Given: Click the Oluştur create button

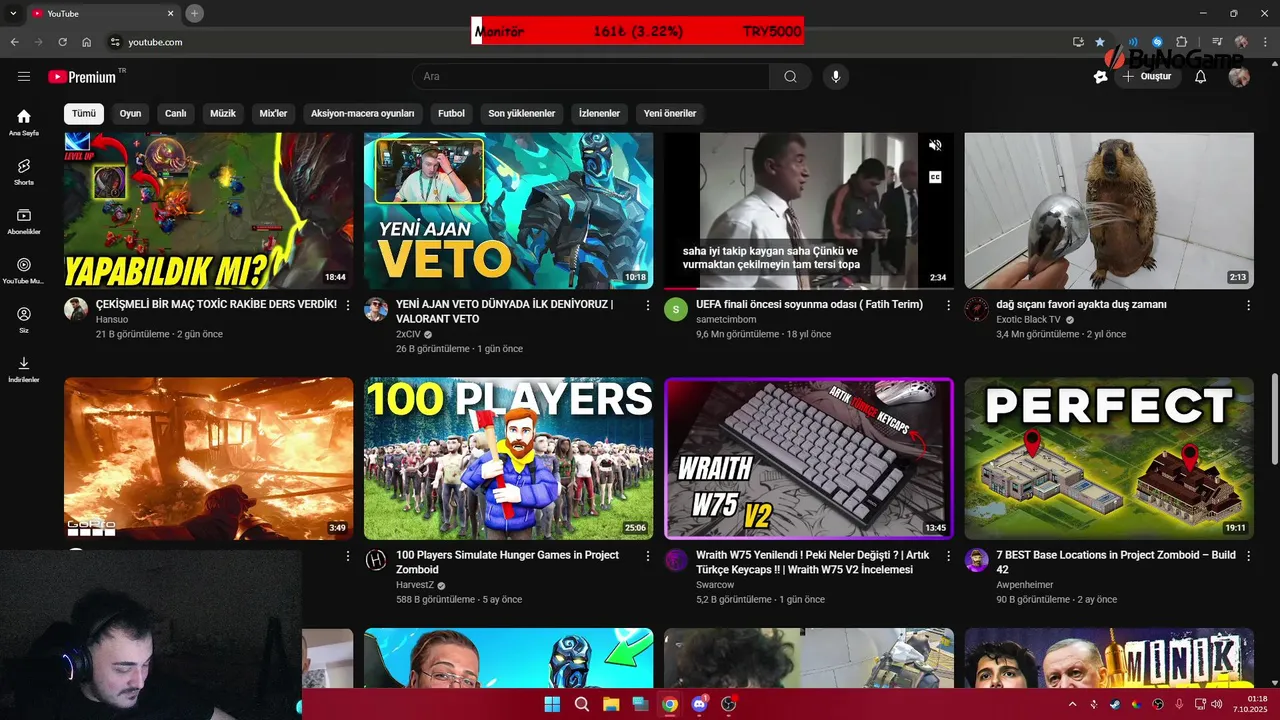Looking at the screenshot, I should 1147,77.
